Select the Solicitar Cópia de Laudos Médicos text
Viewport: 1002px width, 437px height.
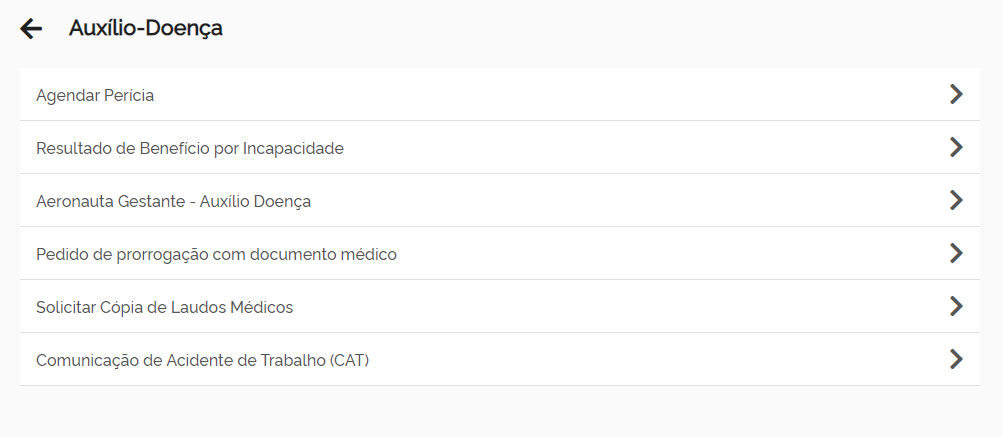[x=164, y=307]
